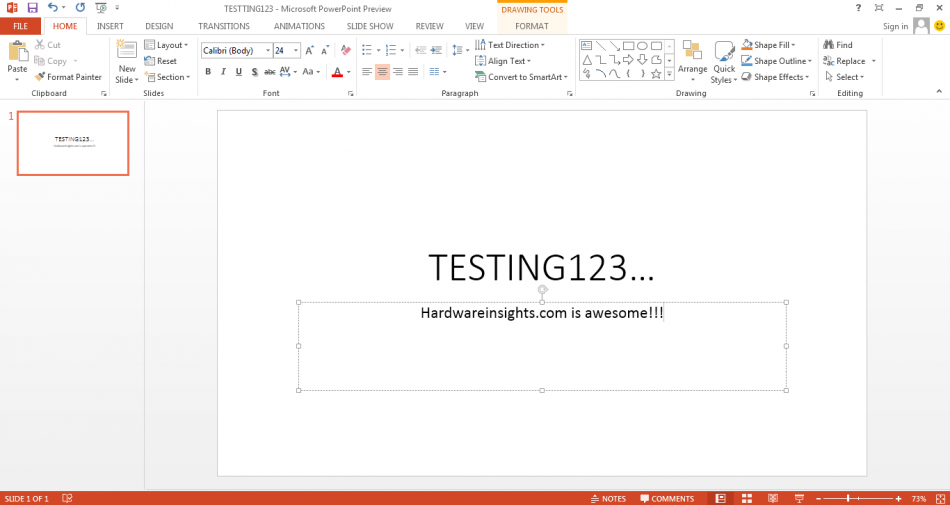Decrease font size with the smaller A icon
Image resolution: width=950 pixels, height=505 pixels.
[325, 51]
